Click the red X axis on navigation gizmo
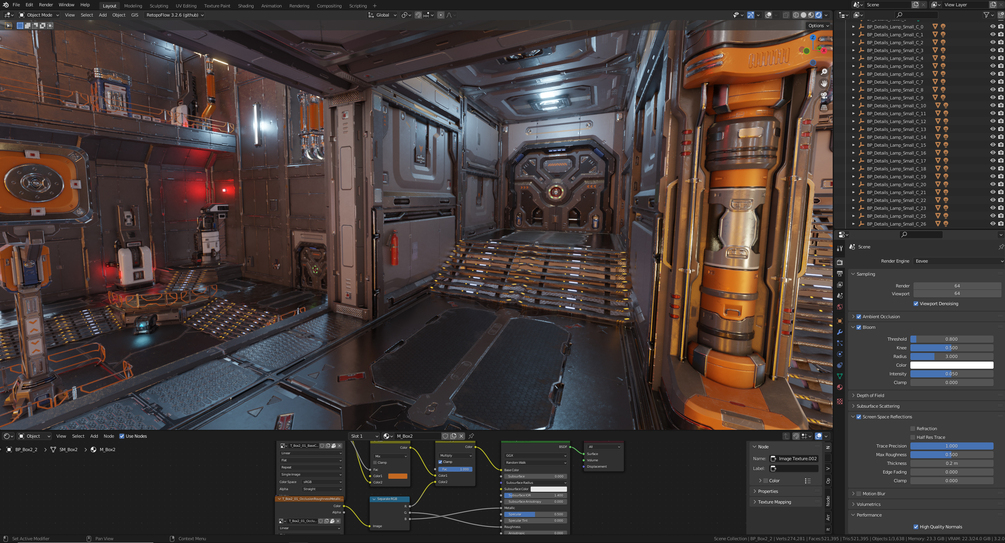 pos(824,49)
